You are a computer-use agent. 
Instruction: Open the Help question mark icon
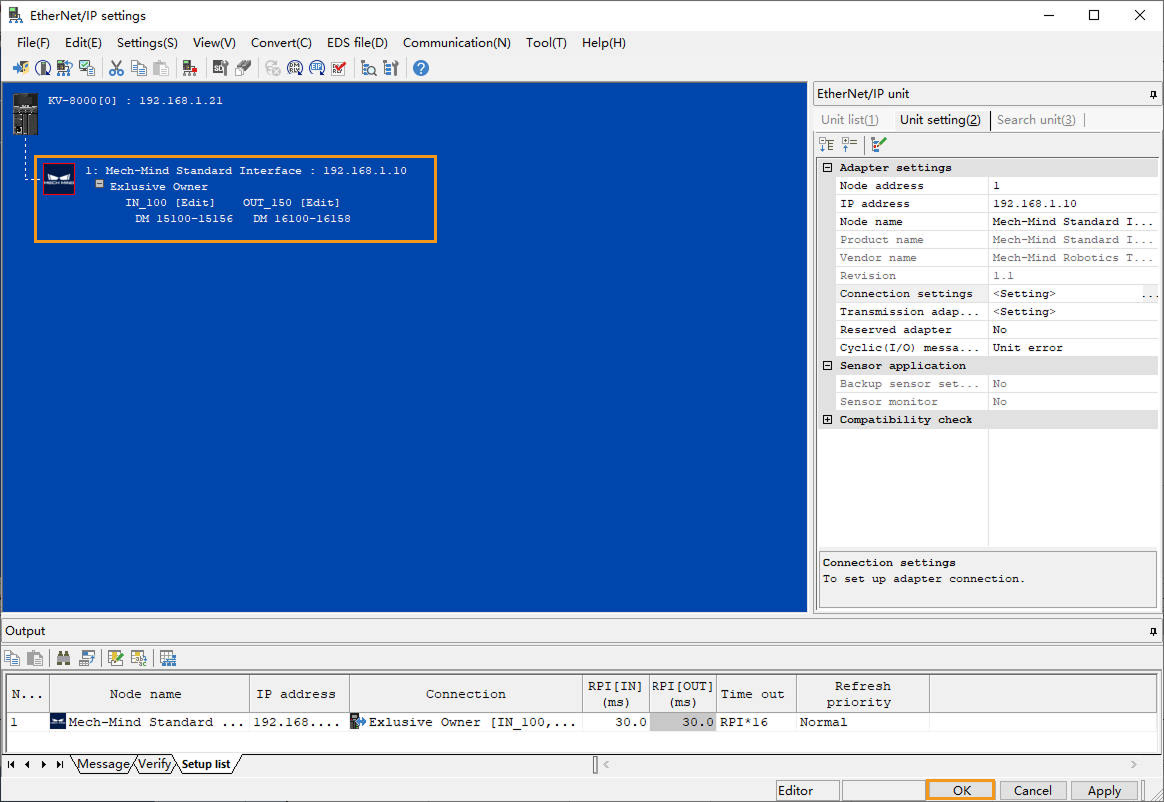418,67
